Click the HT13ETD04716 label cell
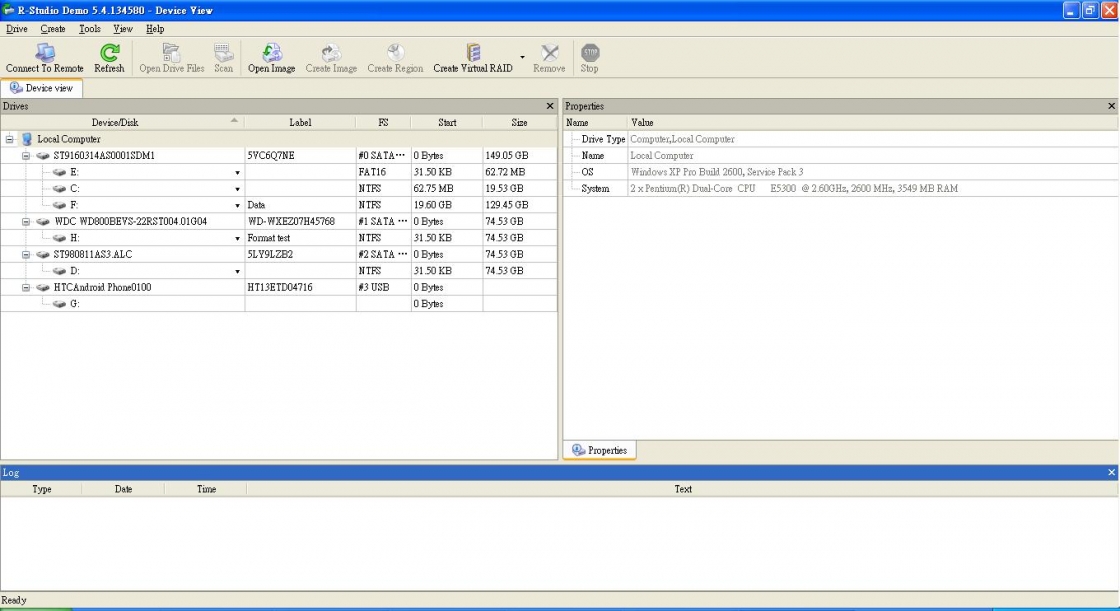The image size is (1120, 611). (x=300, y=287)
